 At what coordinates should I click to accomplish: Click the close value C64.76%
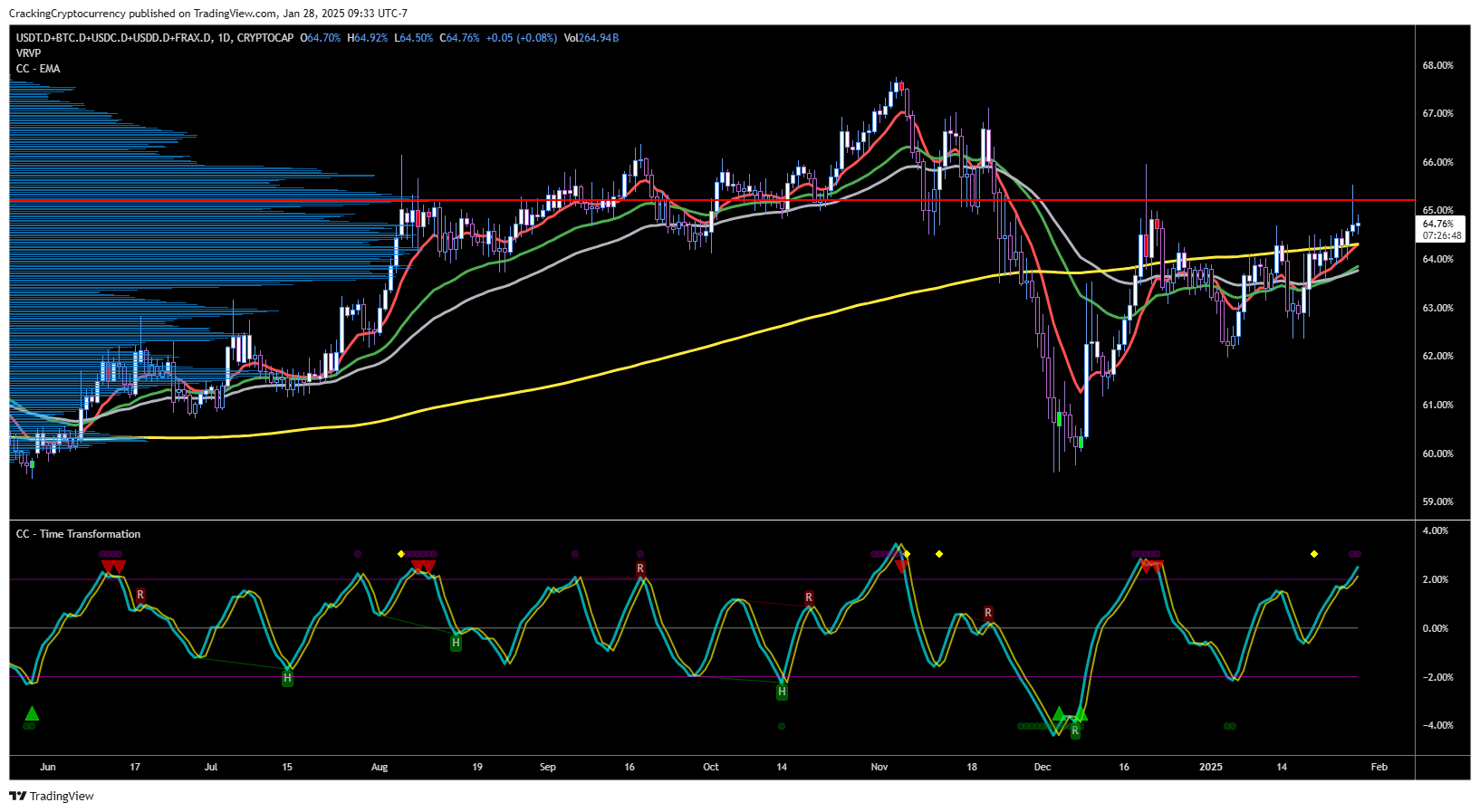coord(460,38)
